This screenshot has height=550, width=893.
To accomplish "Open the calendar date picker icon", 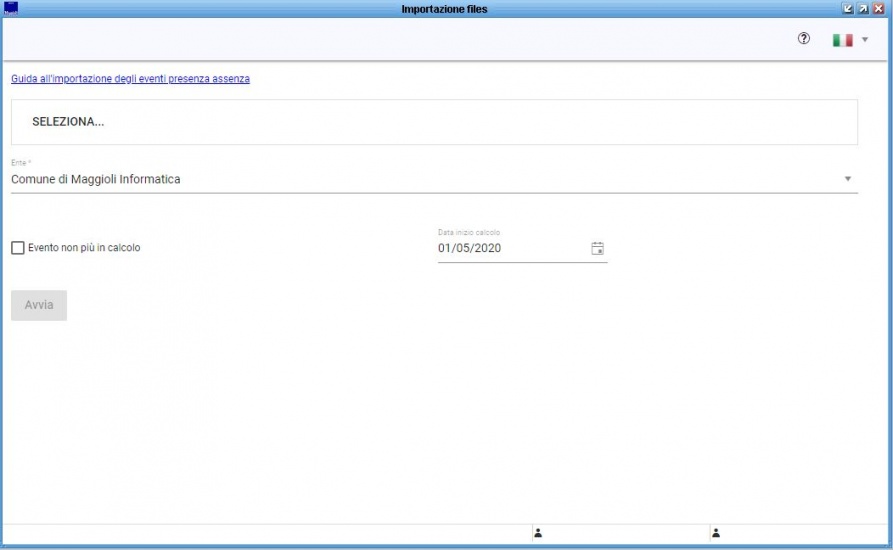I will coord(597,248).
